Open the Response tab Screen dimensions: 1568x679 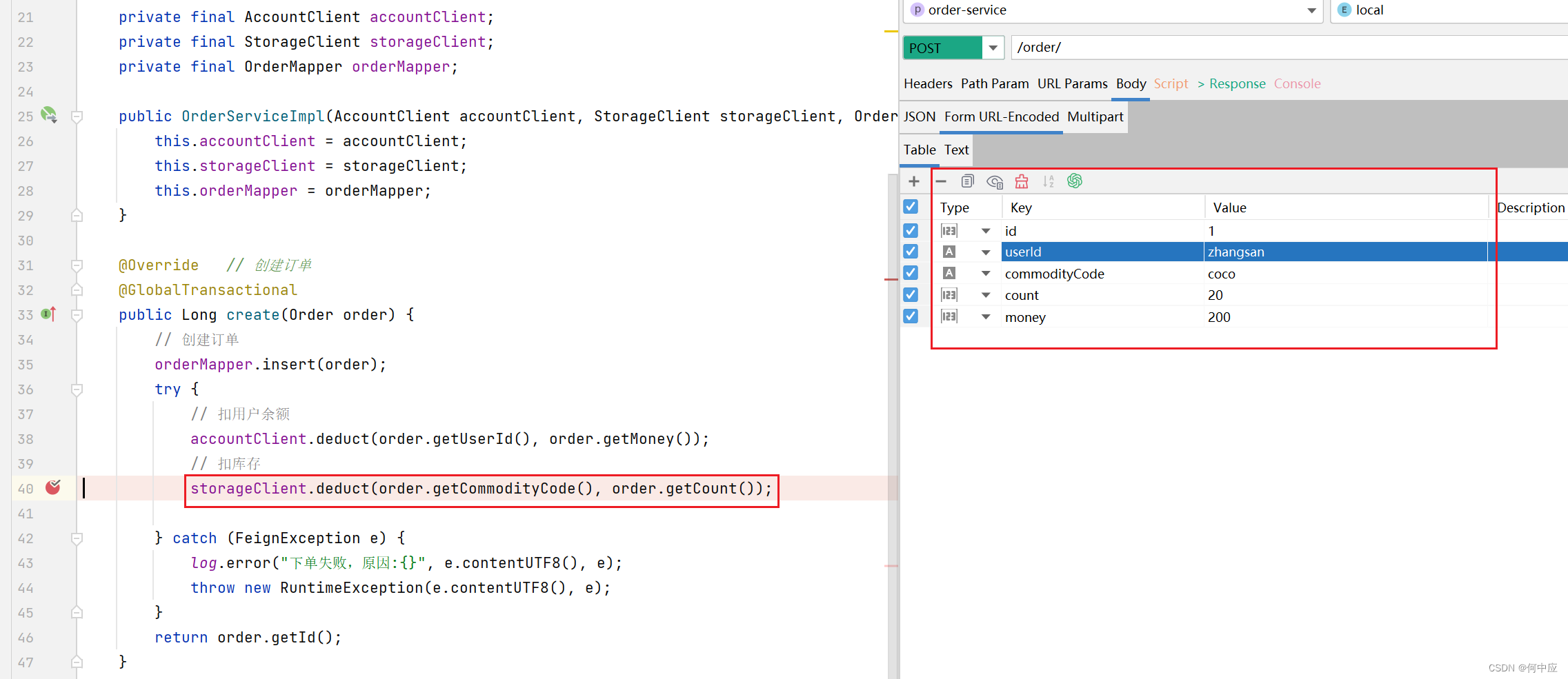(1231, 83)
